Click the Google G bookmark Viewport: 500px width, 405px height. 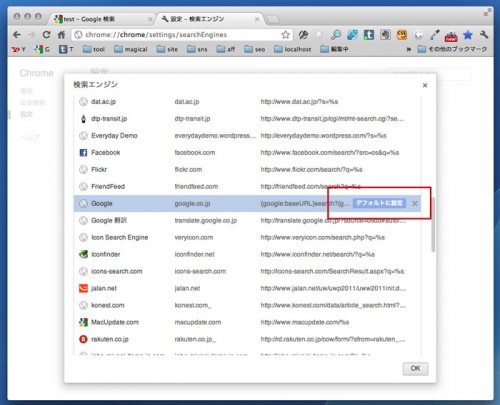[42, 49]
